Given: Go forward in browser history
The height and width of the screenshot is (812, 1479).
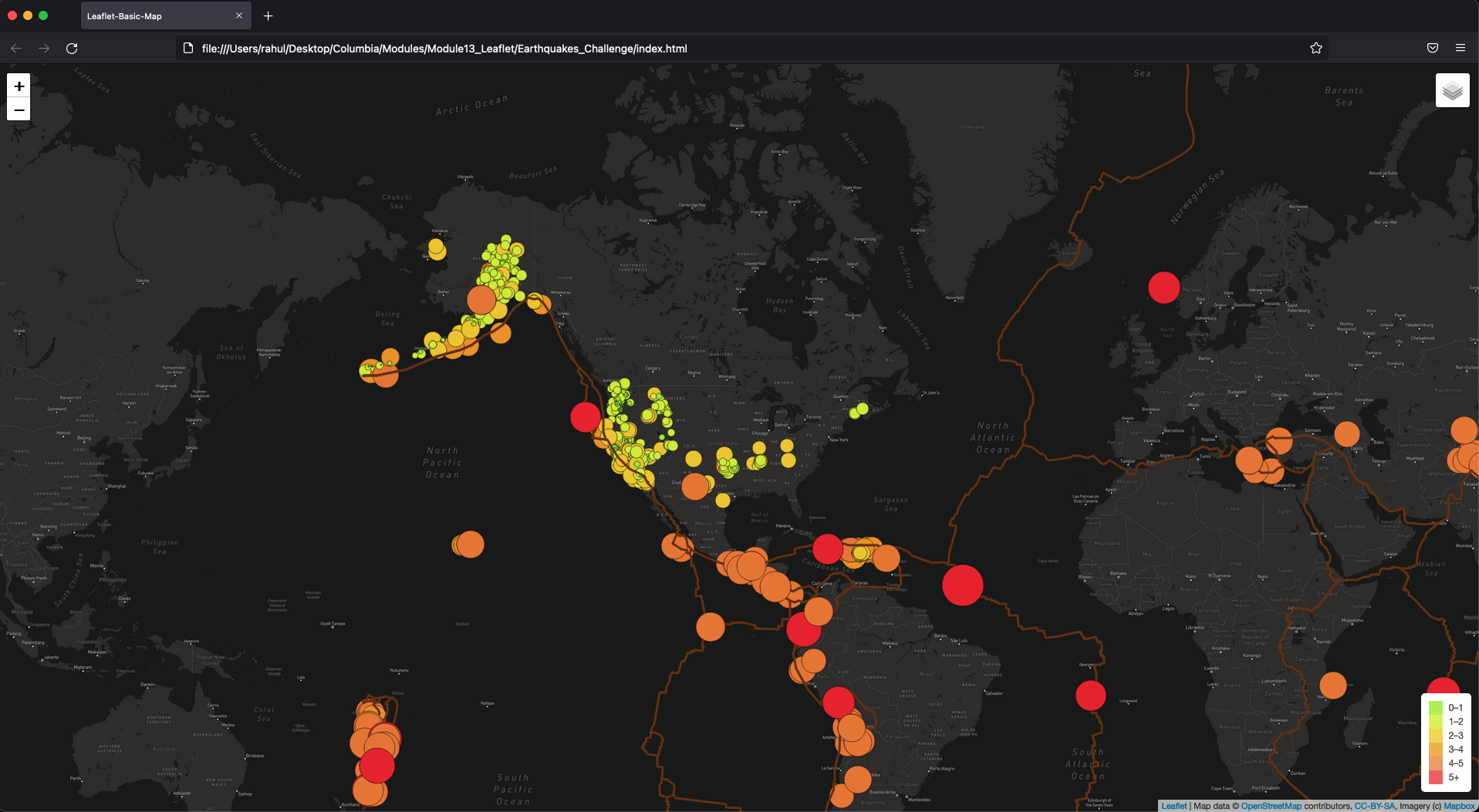Looking at the screenshot, I should [44, 48].
